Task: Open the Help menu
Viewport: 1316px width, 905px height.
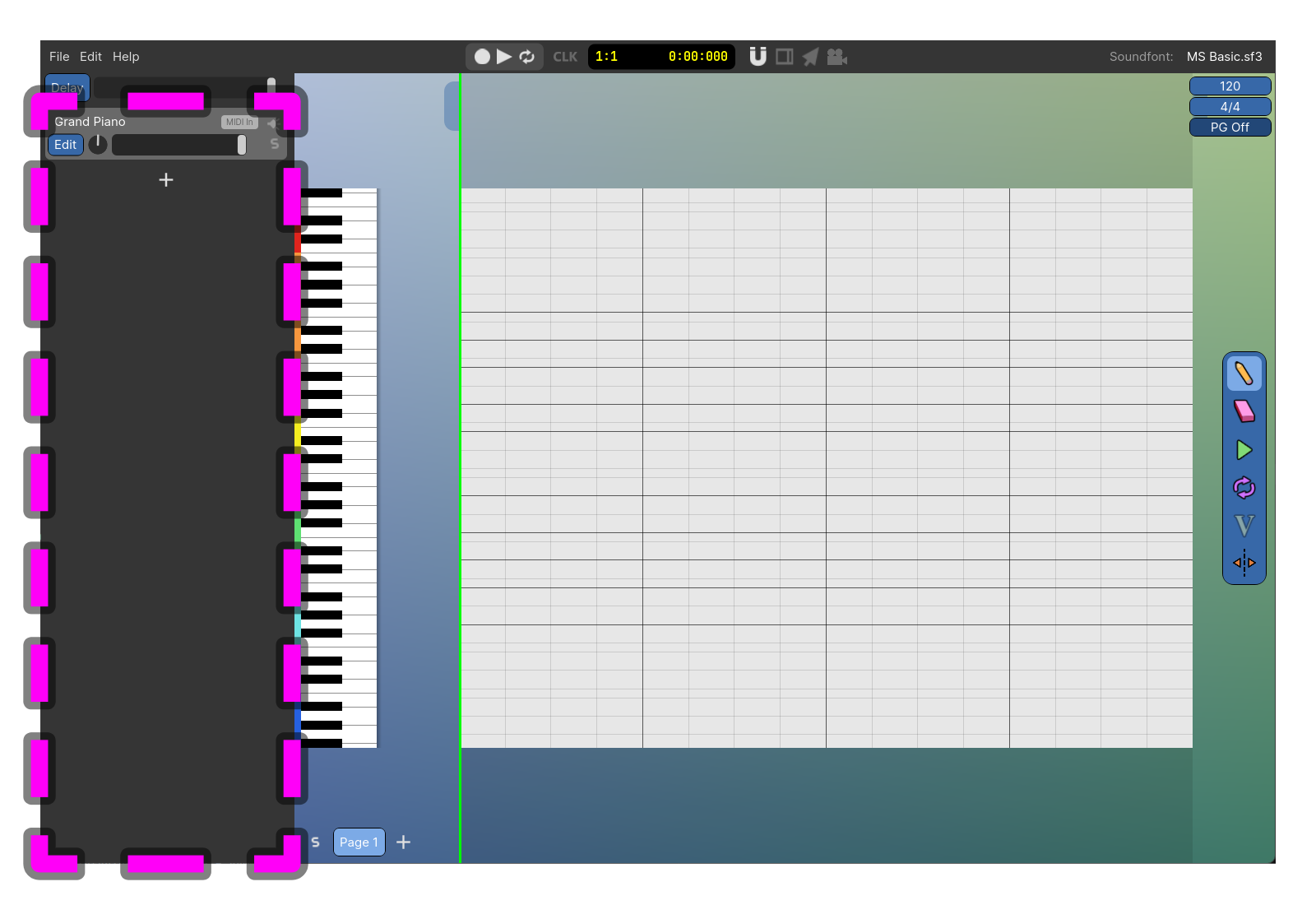Action: (x=126, y=57)
